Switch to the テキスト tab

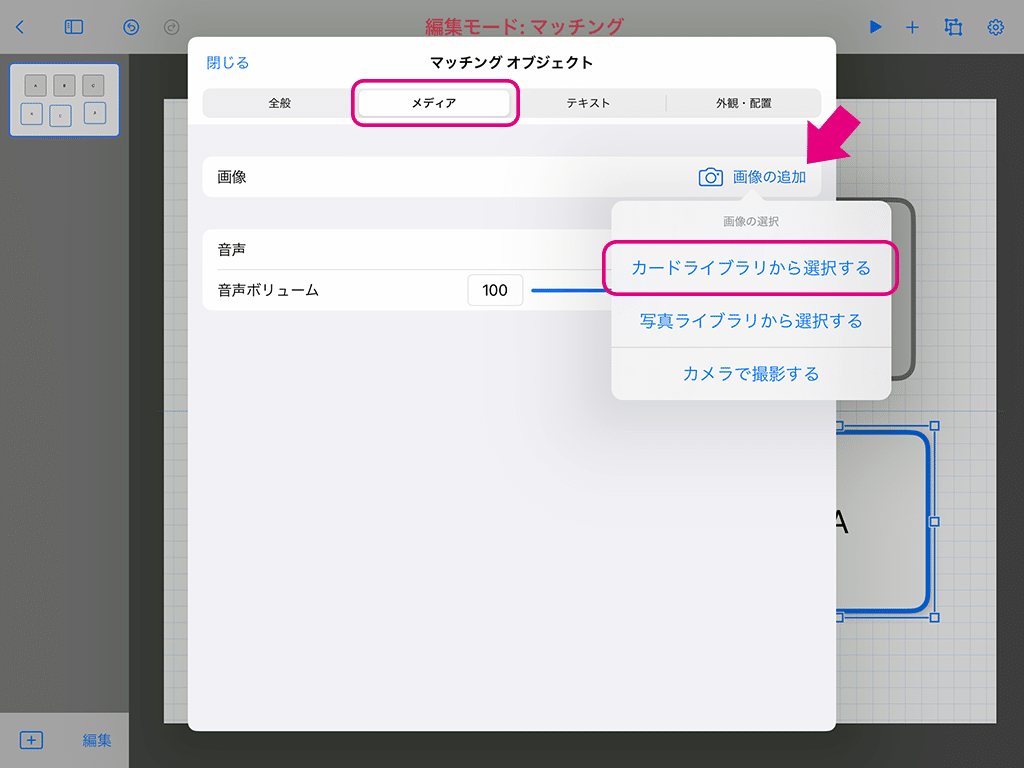click(588, 103)
